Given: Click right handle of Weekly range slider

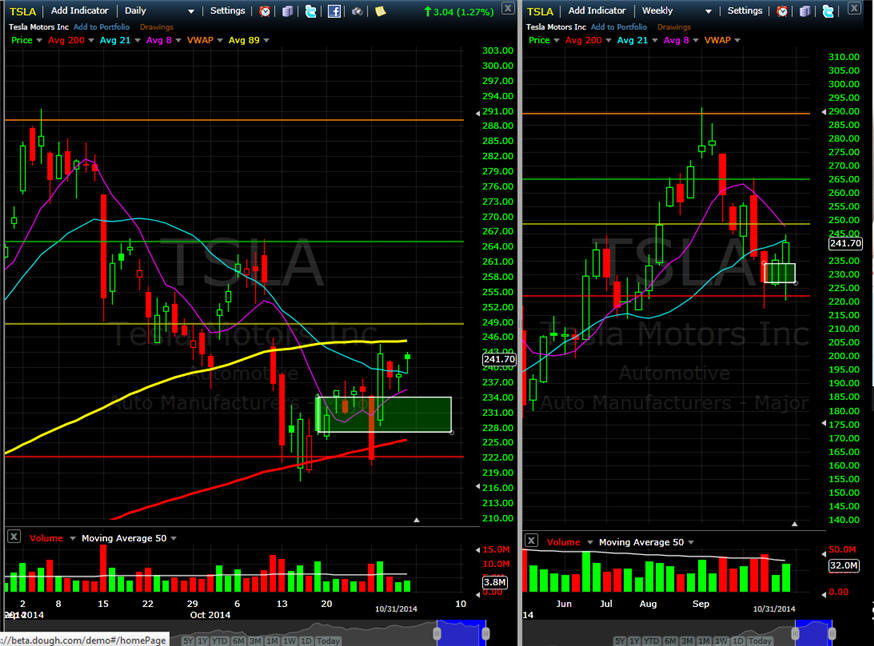Looking at the screenshot, I should click(832, 633).
